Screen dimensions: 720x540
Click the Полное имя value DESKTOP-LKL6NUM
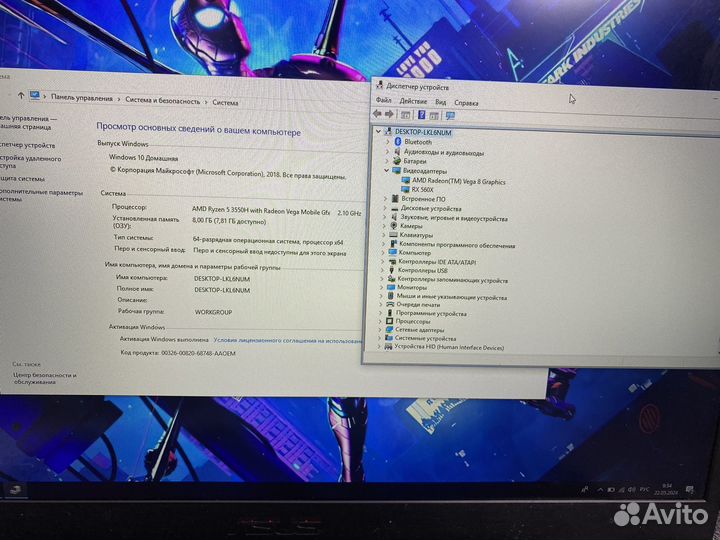coord(222,290)
